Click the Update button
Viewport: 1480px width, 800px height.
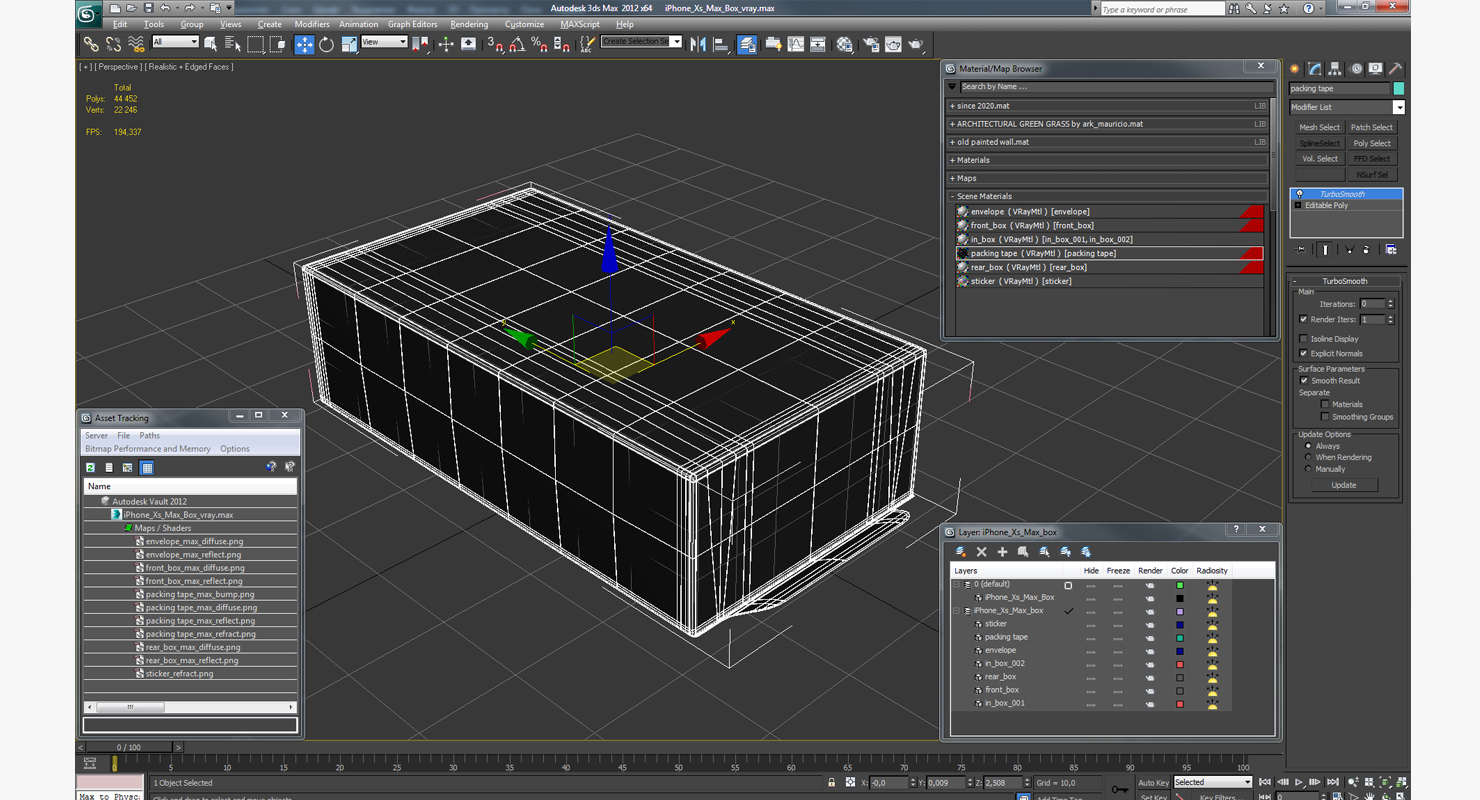click(1344, 485)
